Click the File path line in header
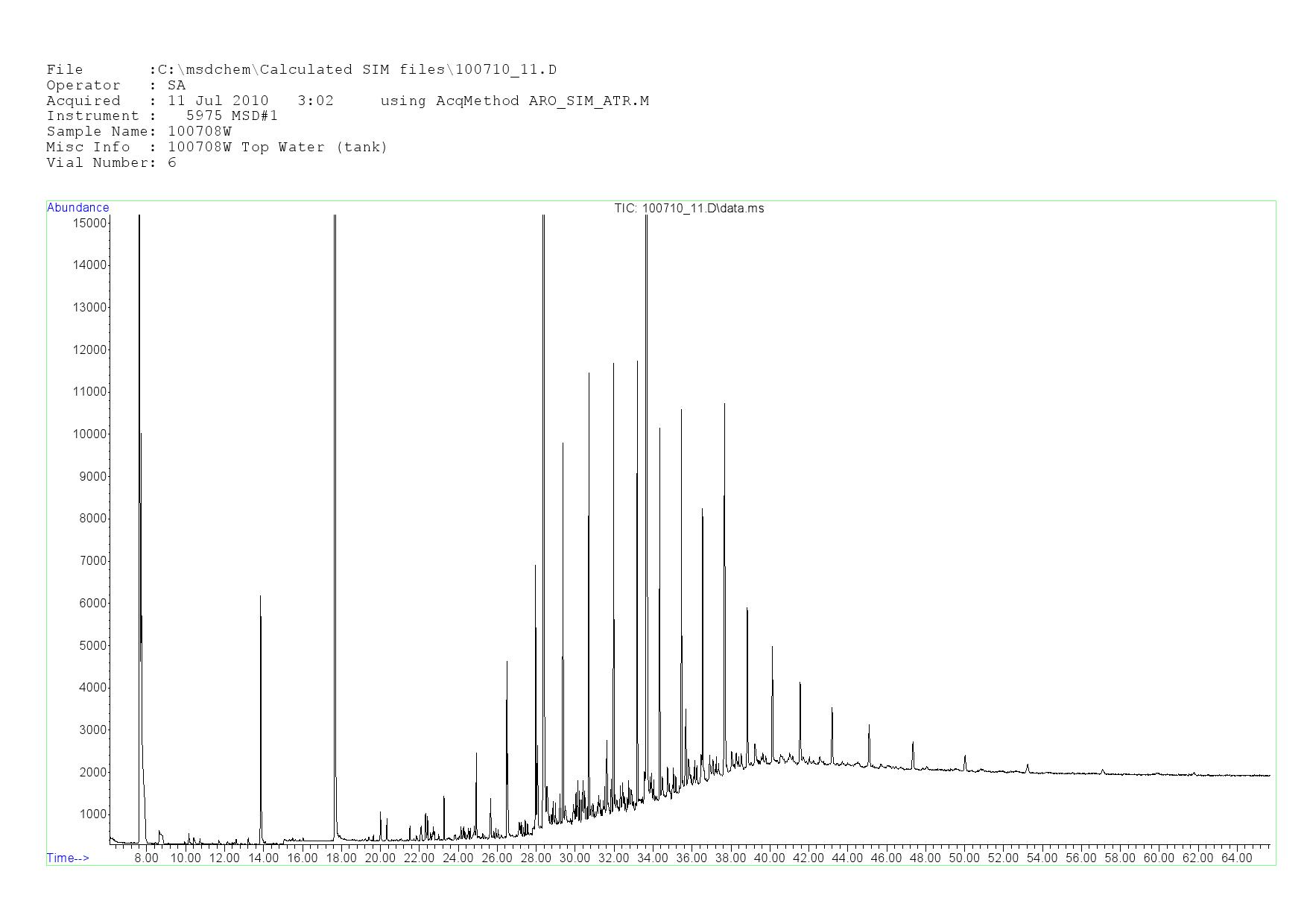The image size is (1307, 924). coord(301,70)
